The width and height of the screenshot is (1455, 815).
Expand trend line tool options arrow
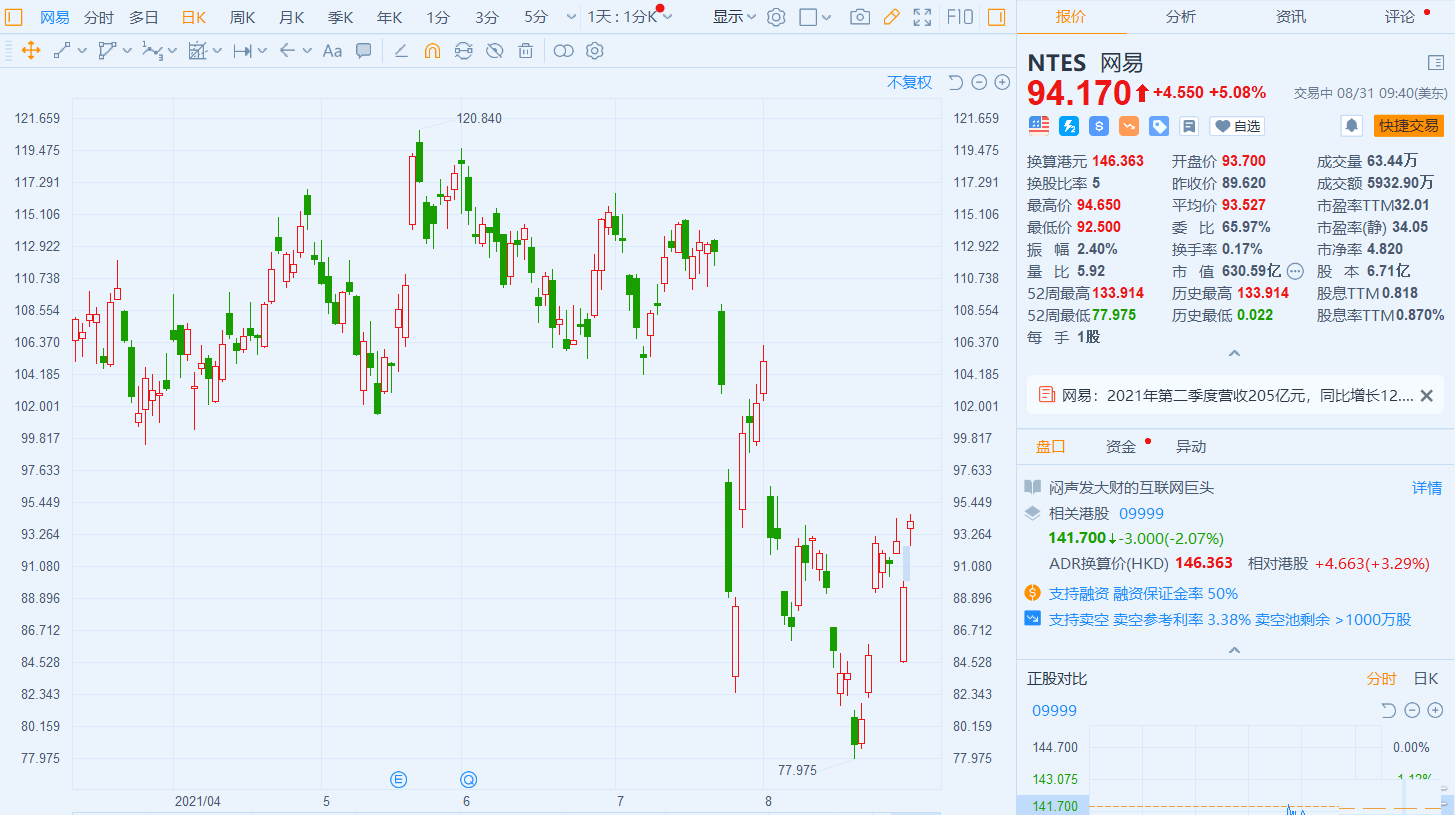[x=83, y=51]
